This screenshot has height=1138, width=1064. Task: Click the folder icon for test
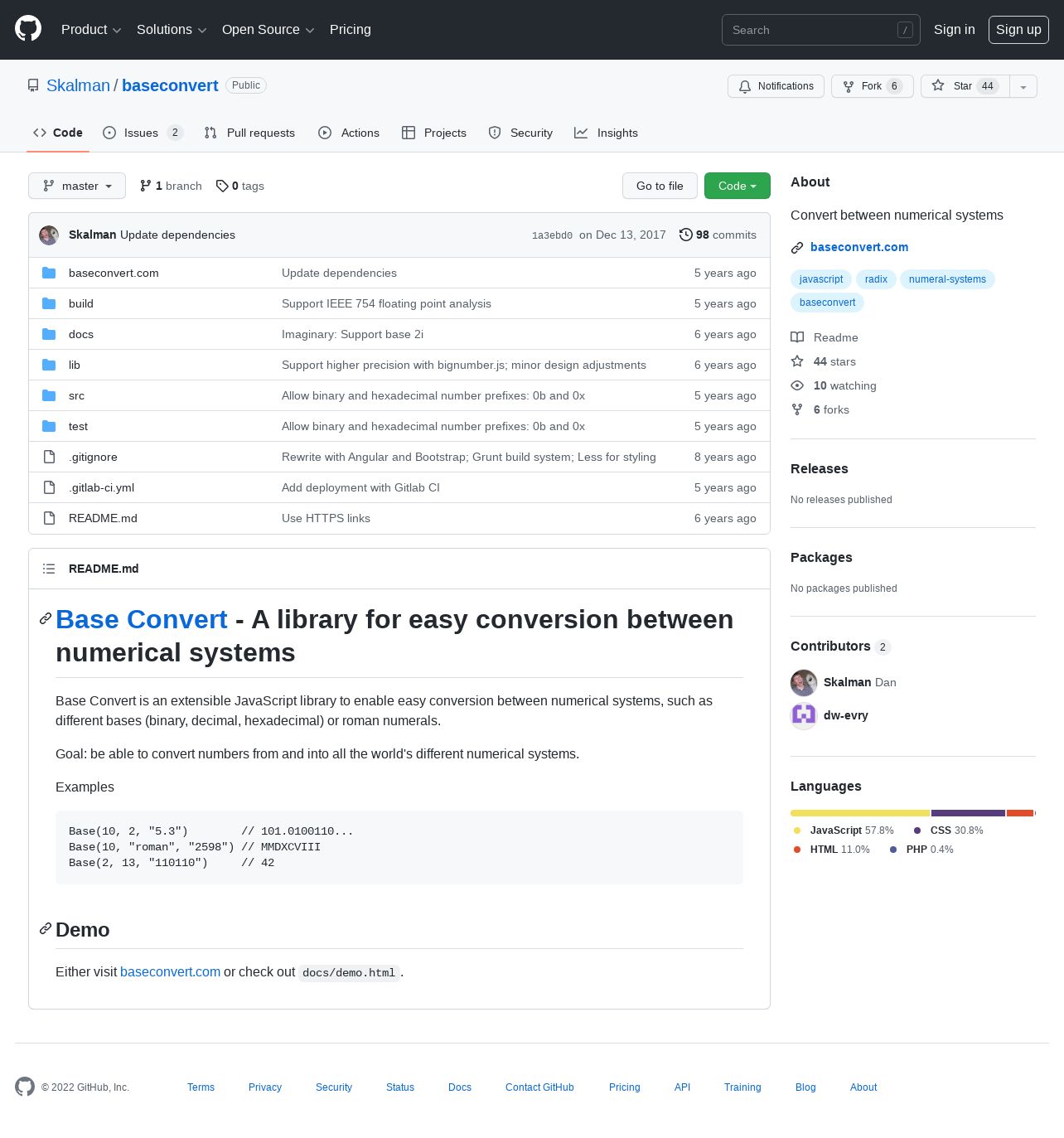tap(49, 426)
